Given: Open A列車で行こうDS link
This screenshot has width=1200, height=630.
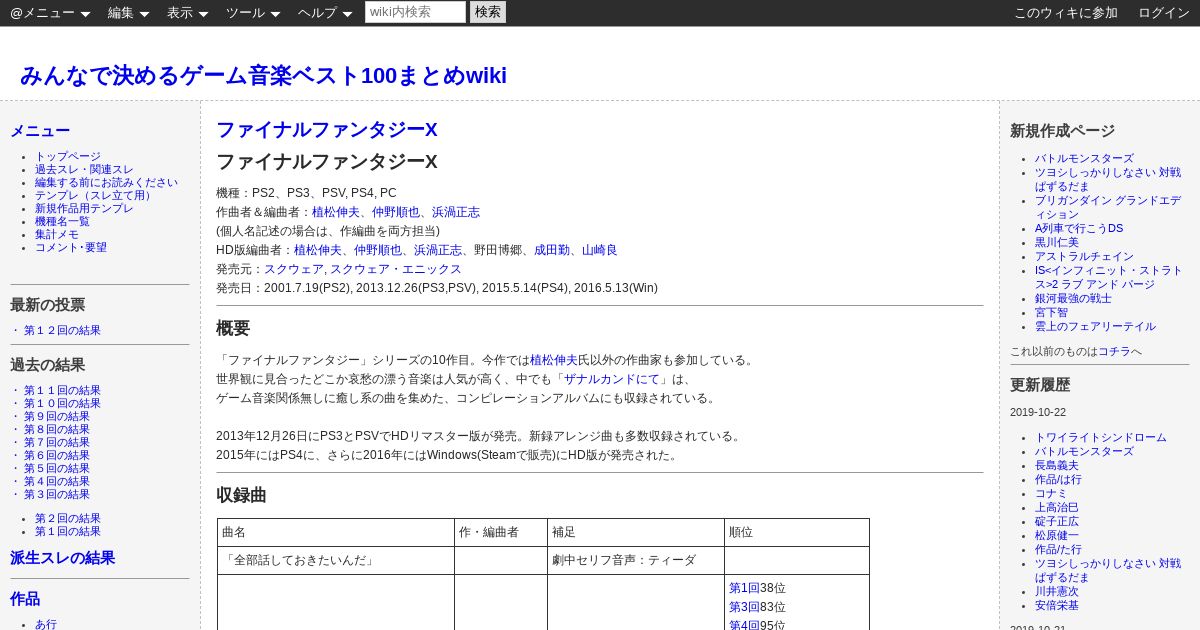Looking at the screenshot, I should point(1079,229).
